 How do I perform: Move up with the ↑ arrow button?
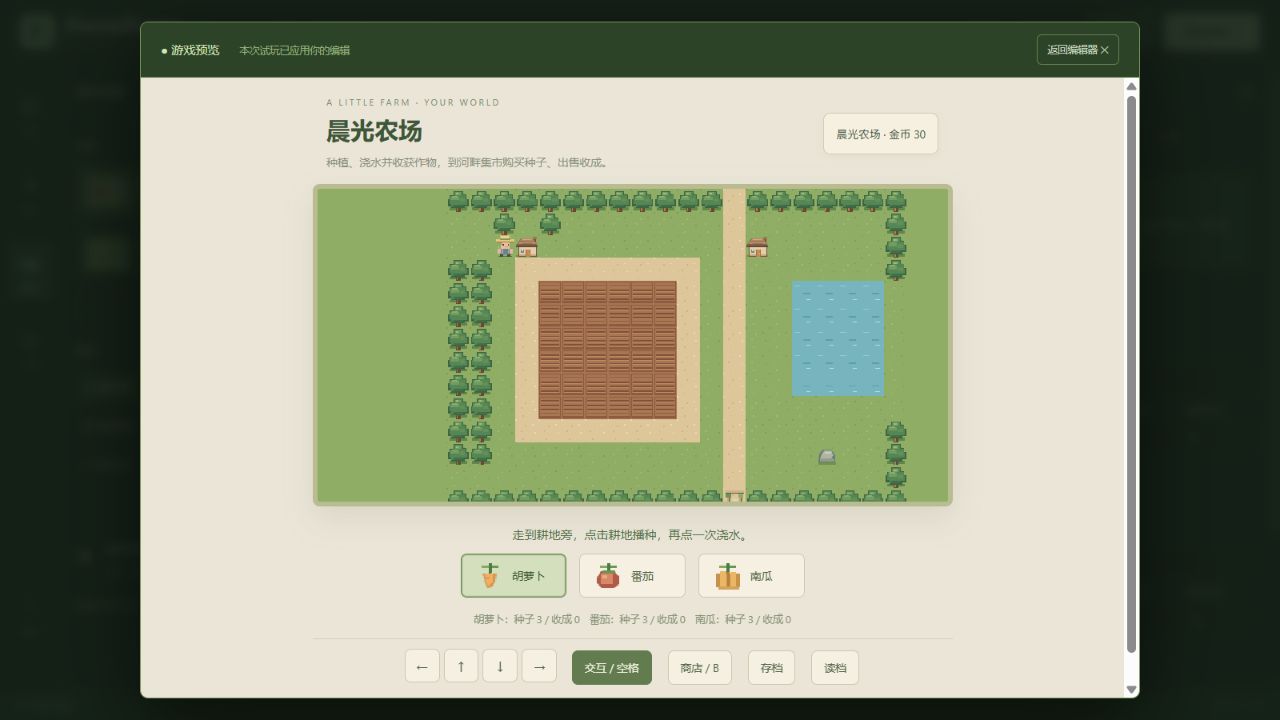(x=461, y=667)
